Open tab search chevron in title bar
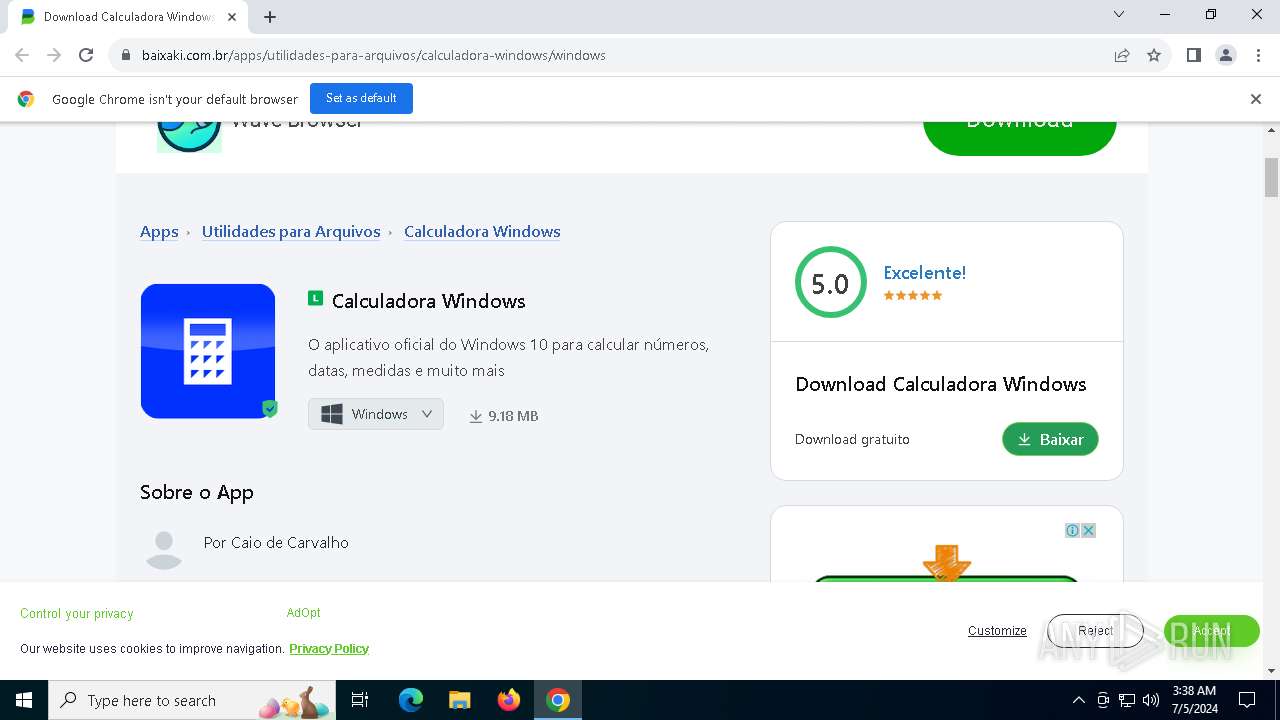 point(1119,14)
